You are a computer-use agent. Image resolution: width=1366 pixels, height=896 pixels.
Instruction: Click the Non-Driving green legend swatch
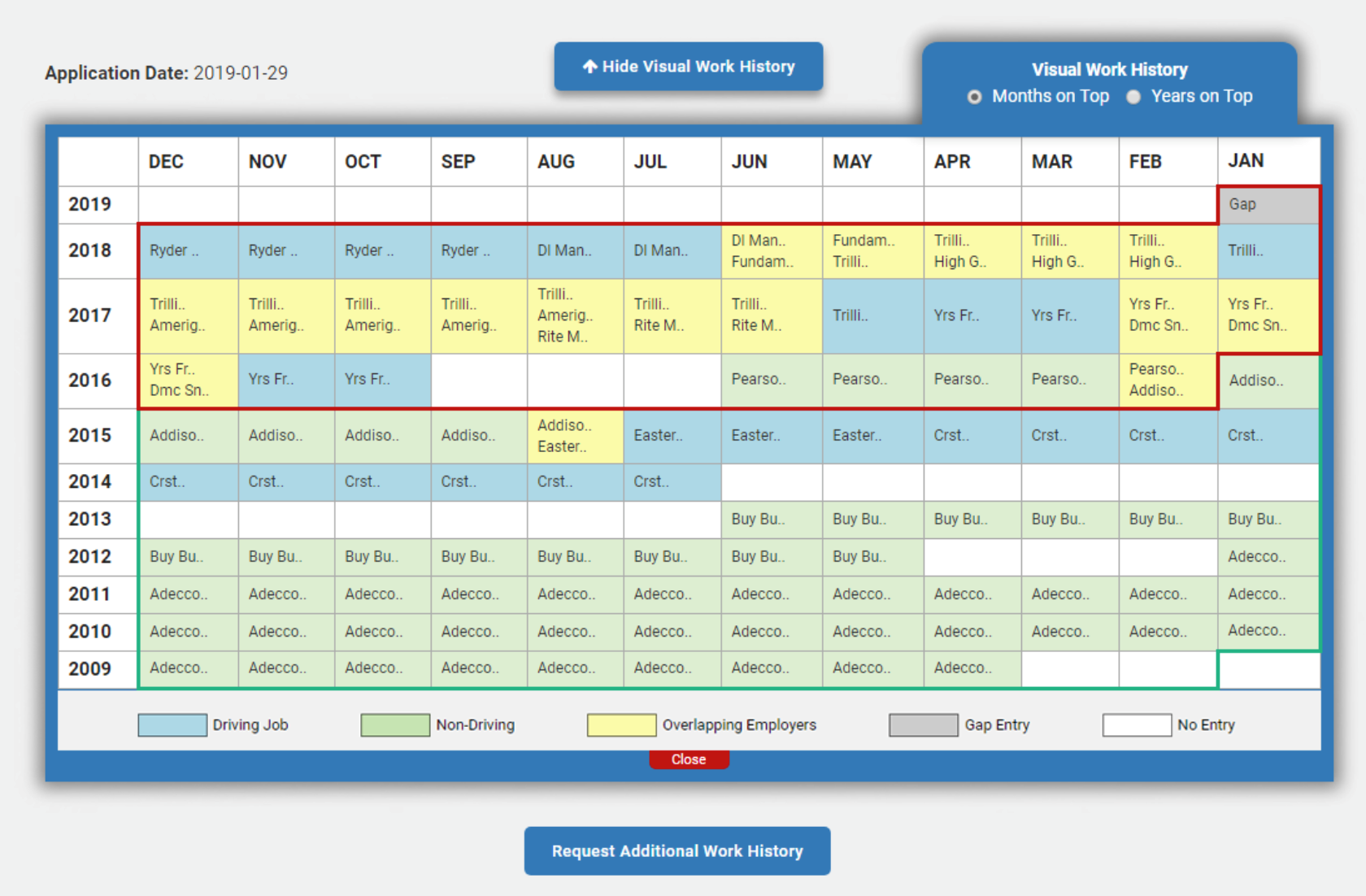(x=394, y=725)
